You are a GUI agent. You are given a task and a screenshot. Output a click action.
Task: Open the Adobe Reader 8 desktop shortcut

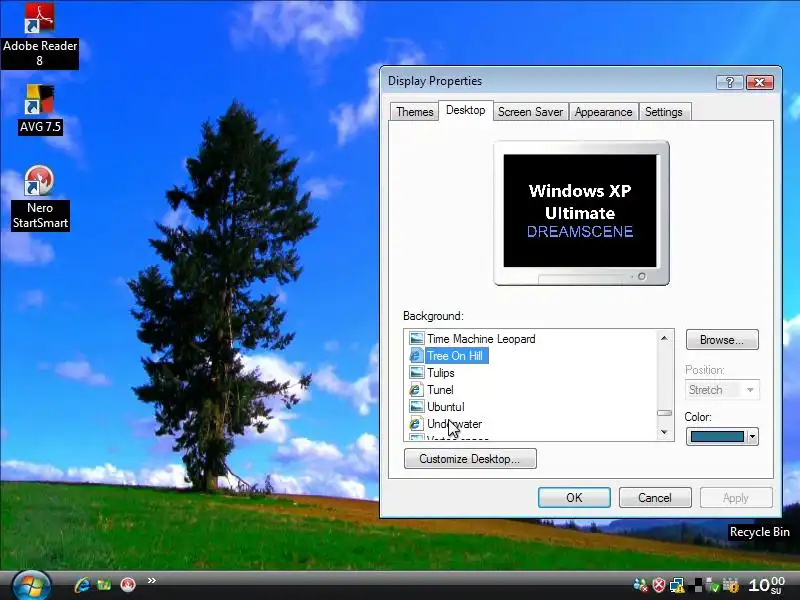[x=40, y=35]
